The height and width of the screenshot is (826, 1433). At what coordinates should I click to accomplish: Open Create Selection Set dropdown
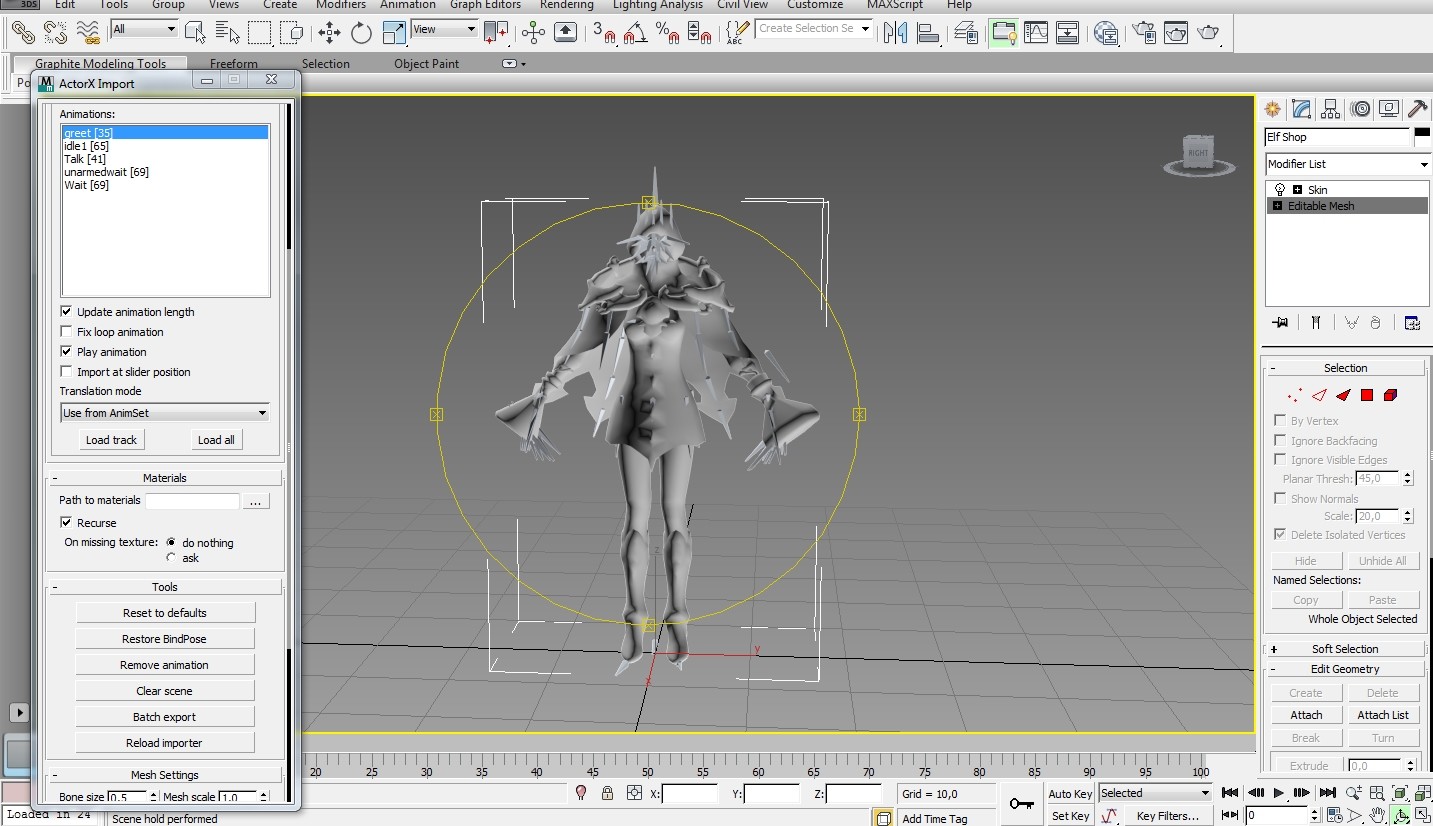pyautogui.click(x=814, y=29)
